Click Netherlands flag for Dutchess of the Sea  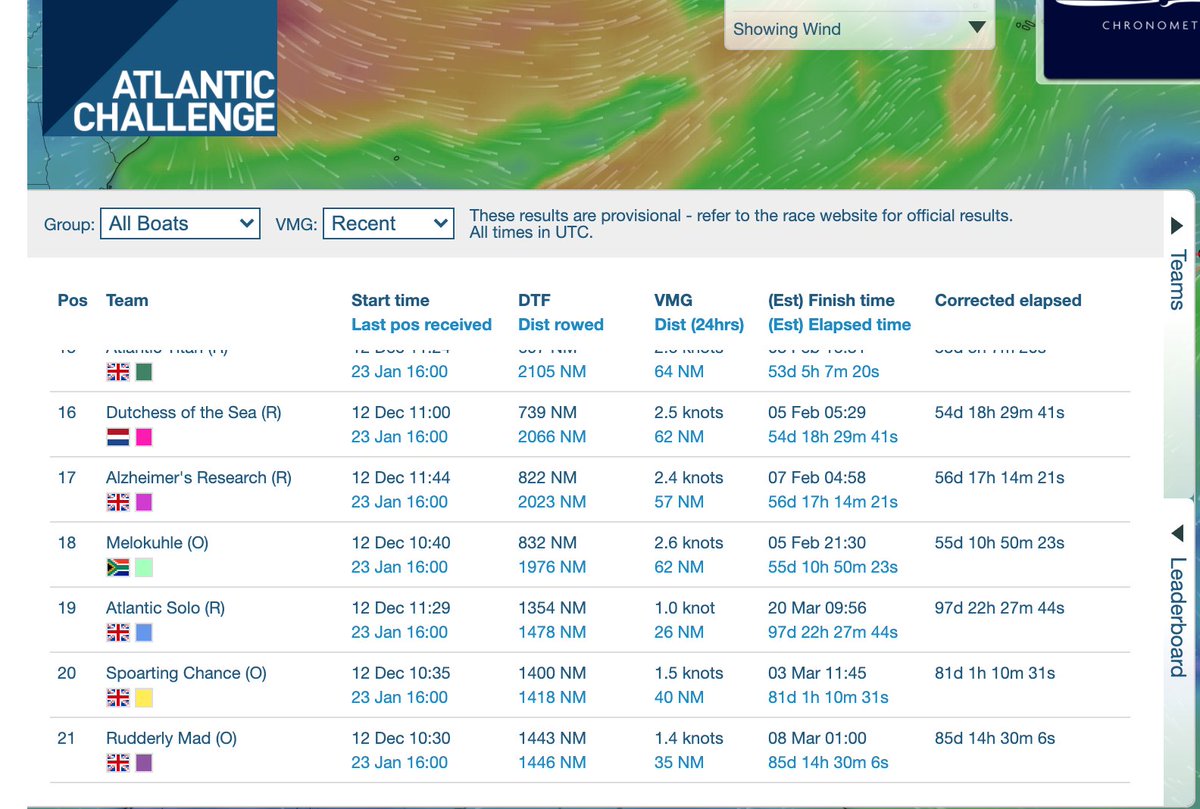(x=118, y=437)
